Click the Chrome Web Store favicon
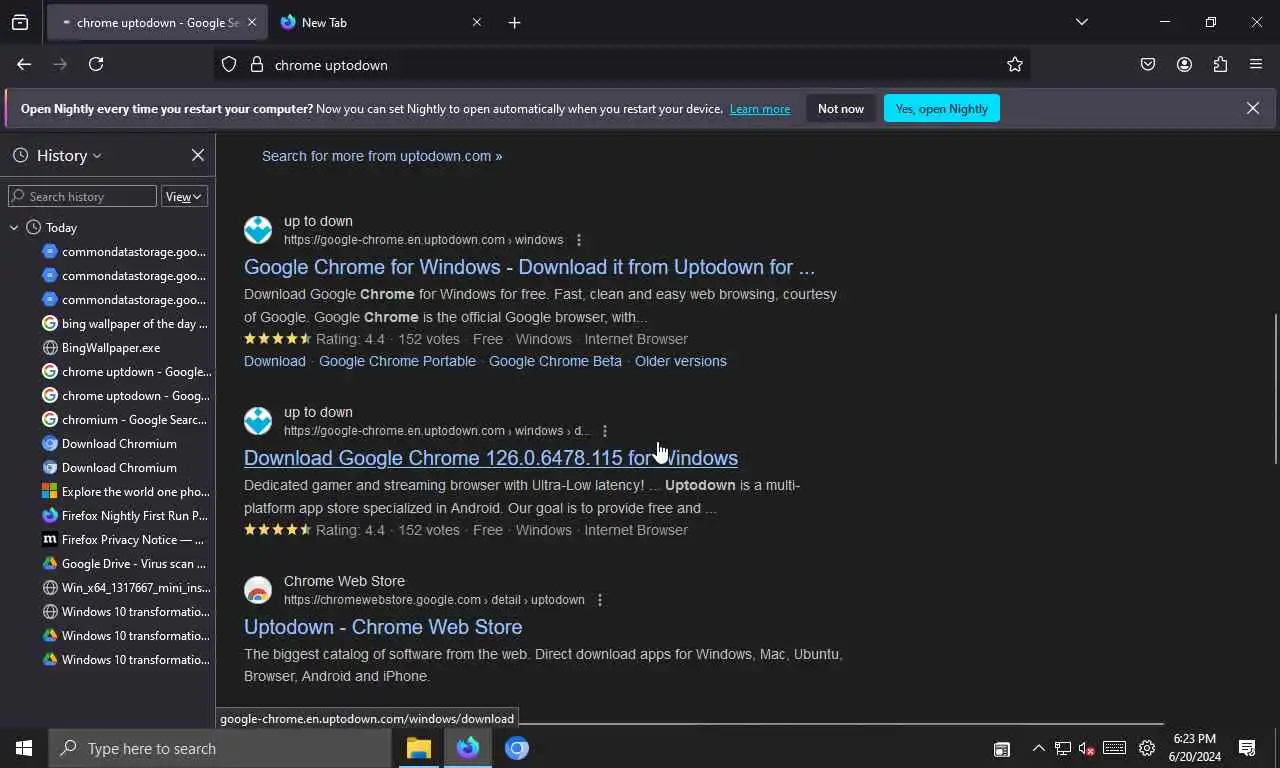The height and width of the screenshot is (768, 1280). pyautogui.click(x=258, y=590)
